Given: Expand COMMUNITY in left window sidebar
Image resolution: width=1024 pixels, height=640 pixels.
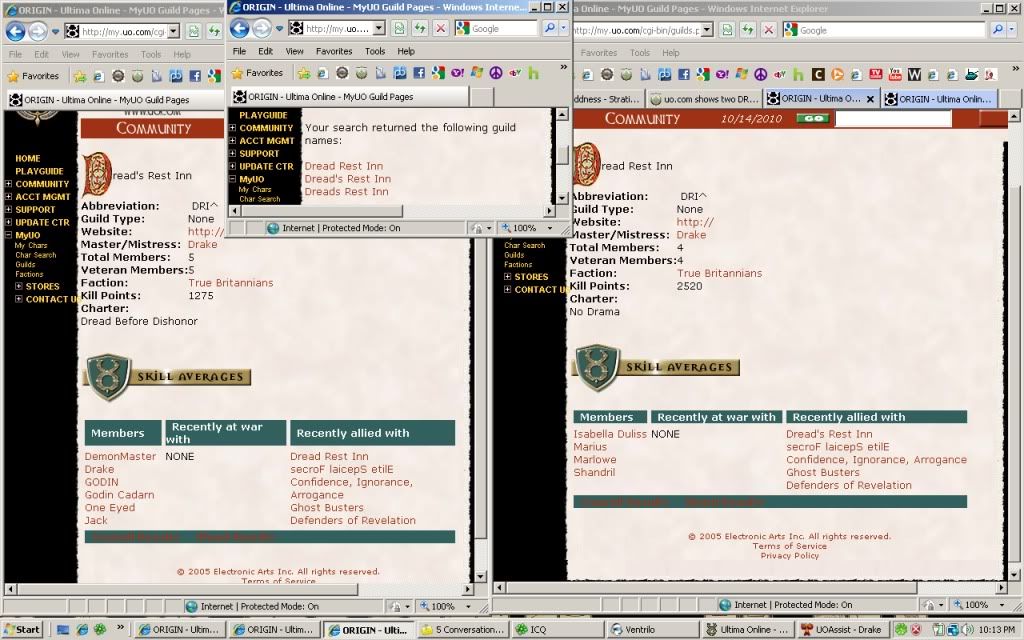Looking at the screenshot, I should [x=8, y=184].
